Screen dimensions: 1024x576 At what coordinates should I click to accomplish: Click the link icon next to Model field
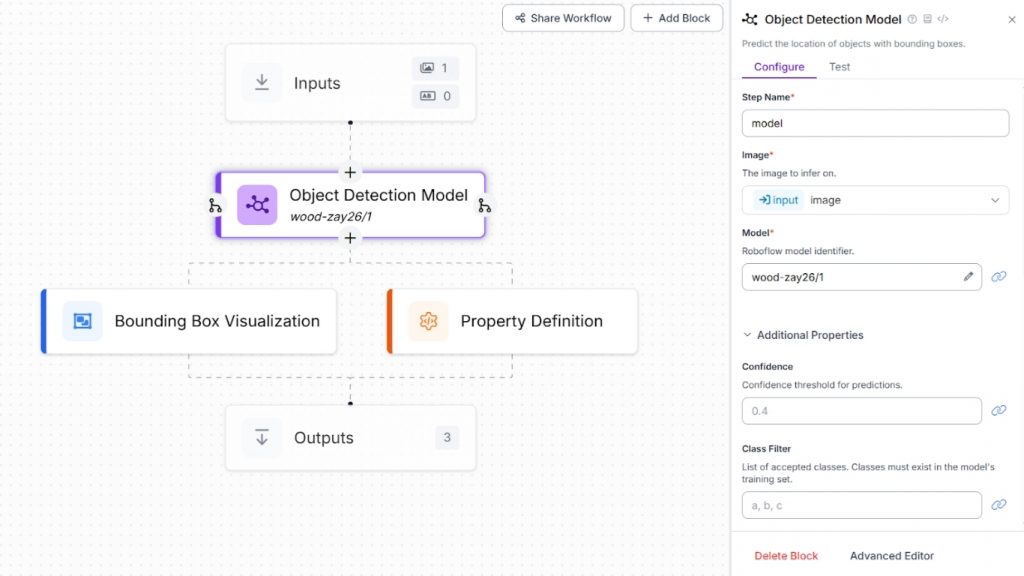[x=998, y=277]
